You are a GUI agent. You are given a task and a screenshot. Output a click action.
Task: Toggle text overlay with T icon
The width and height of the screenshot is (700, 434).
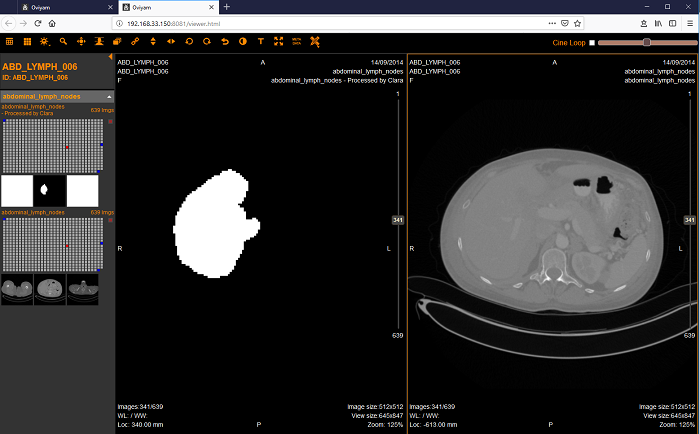pos(260,42)
